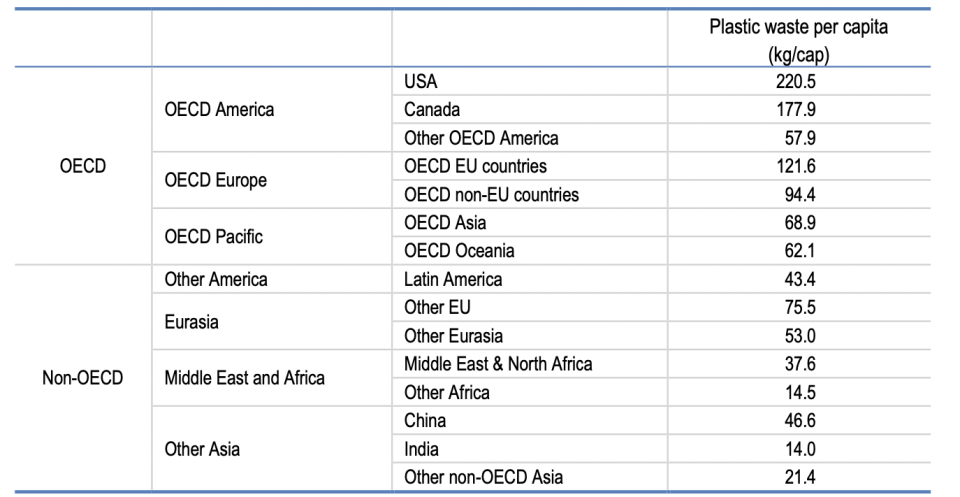Screen dimensions: 960x497
Task: Click the 'Non-OECD' category cell
Action: coord(82,378)
